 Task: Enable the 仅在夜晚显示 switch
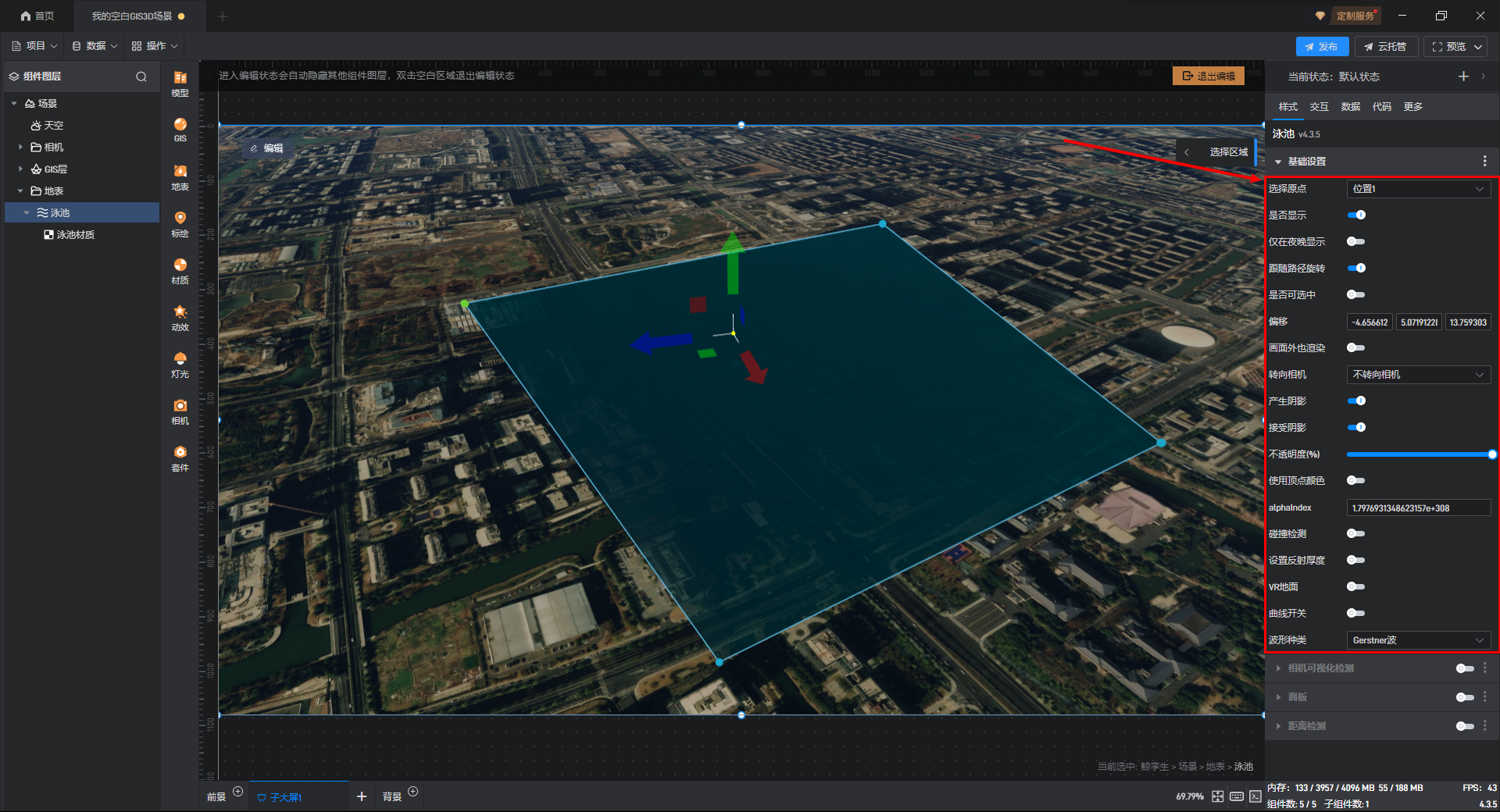pyautogui.click(x=1356, y=241)
